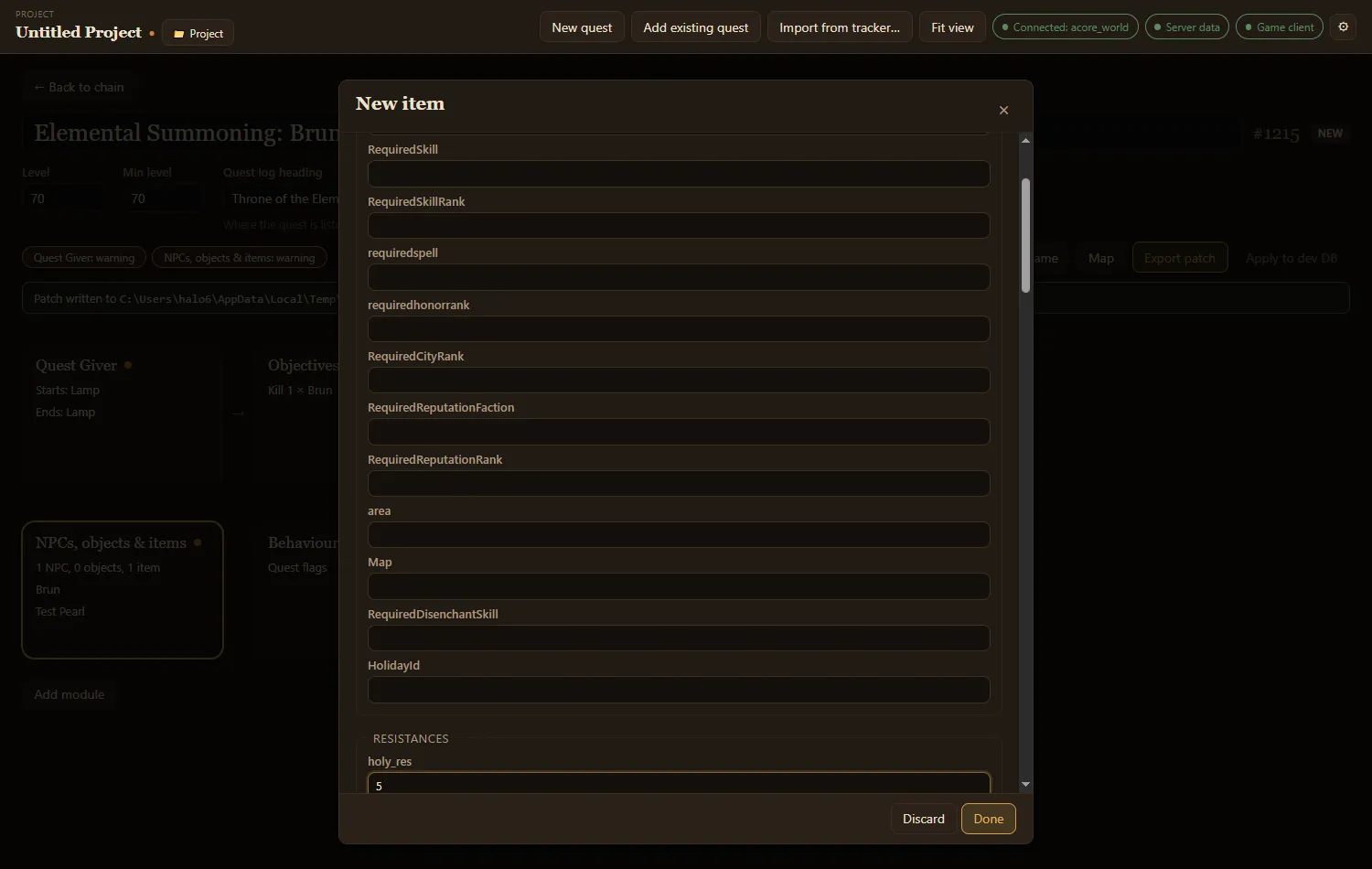The image size is (1372, 869).
Task: Click the Level field showing 70
Action: pyautogui.click(x=62, y=198)
